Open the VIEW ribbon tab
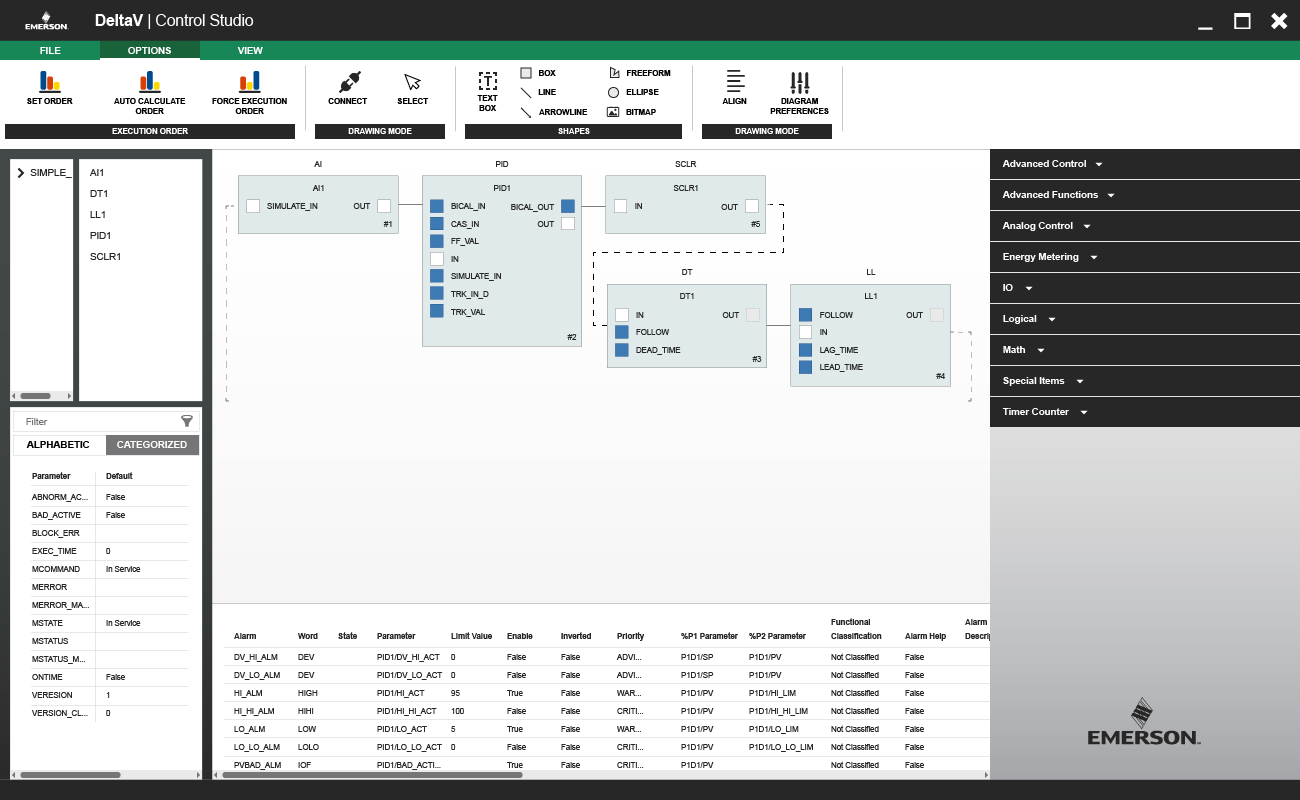This screenshot has height=800, width=1300. tap(250, 51)
